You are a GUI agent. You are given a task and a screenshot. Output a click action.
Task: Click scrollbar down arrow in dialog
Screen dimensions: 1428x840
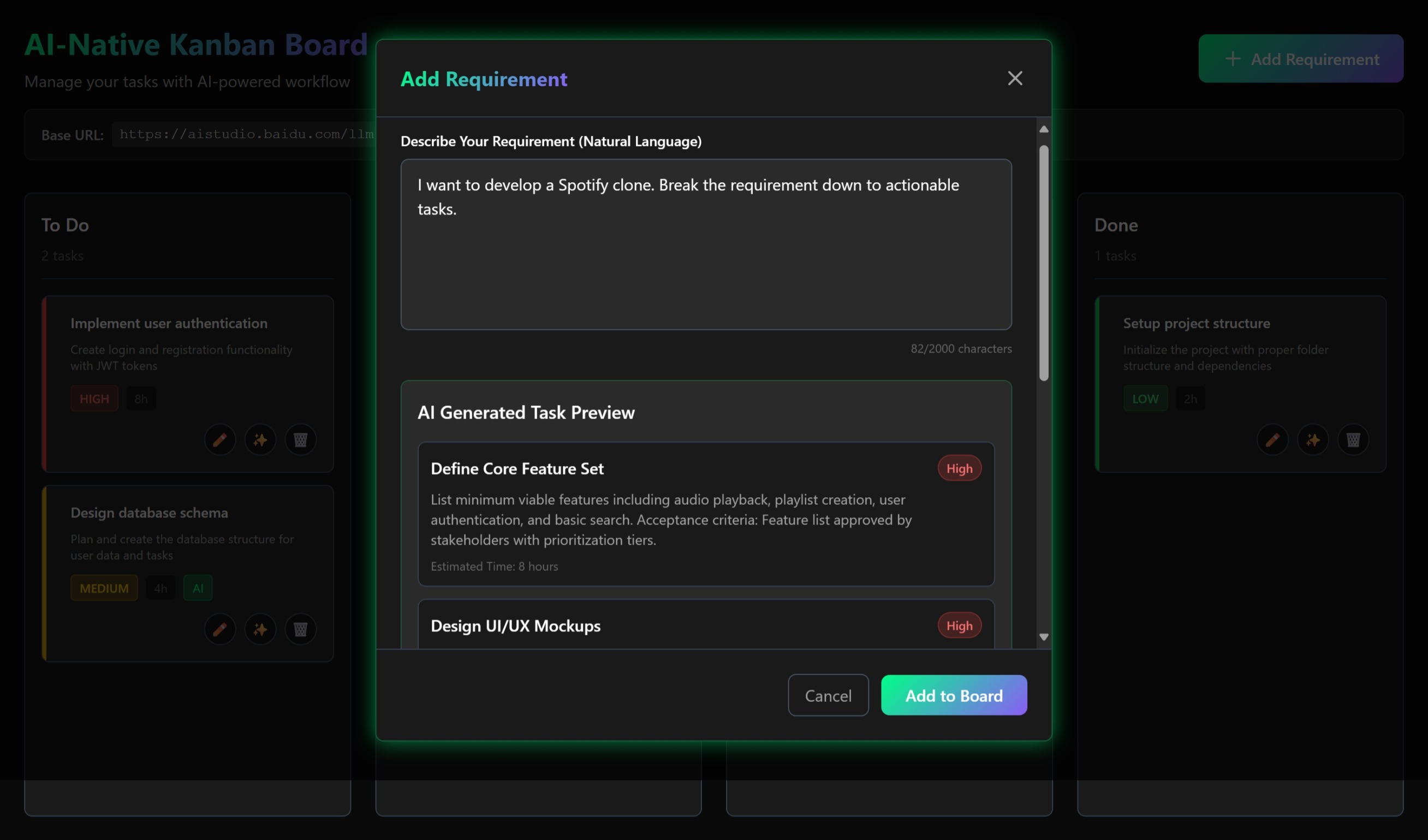[1043, 636]
